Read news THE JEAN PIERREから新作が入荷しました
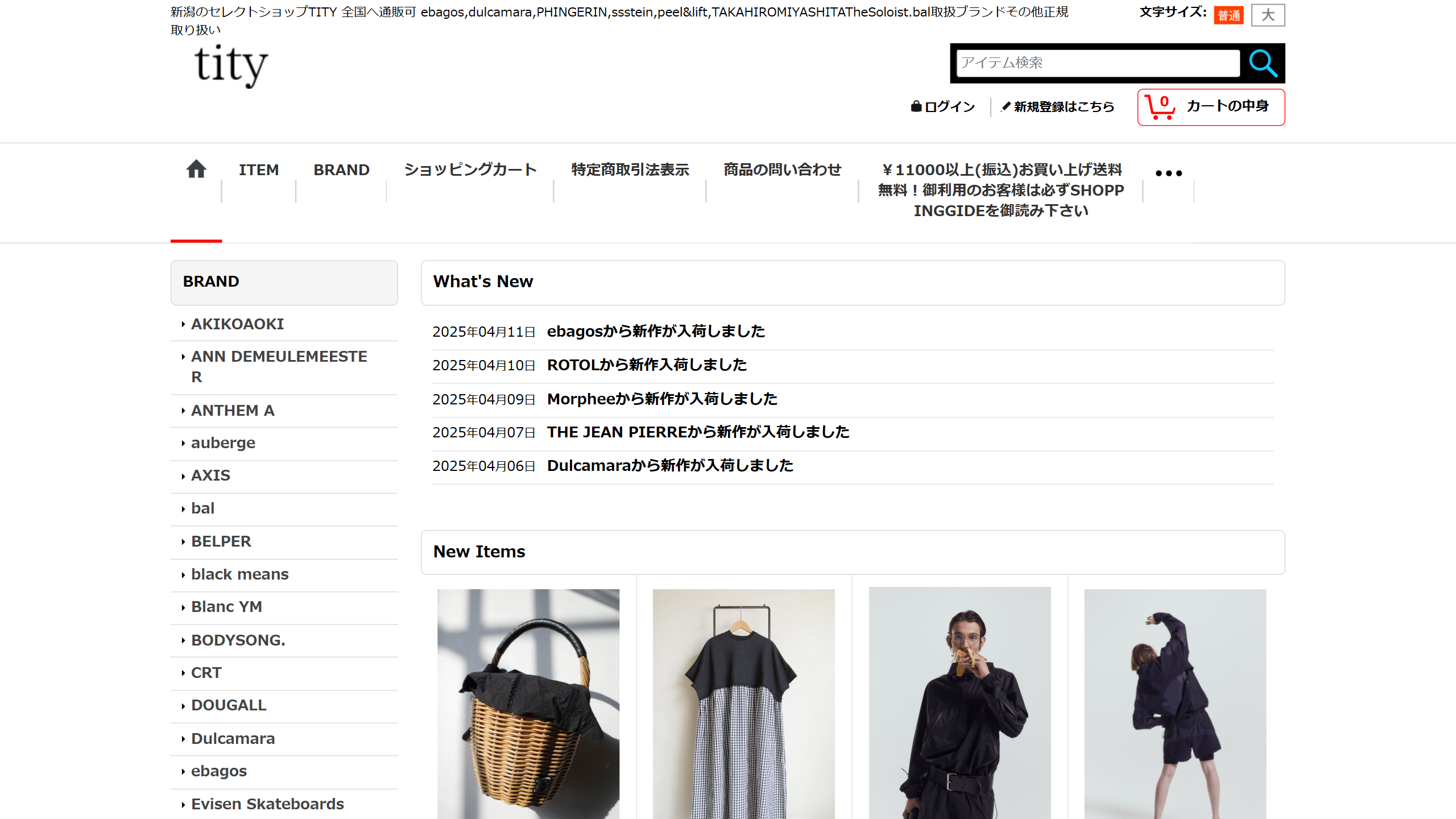Image resolution: width=1456 pixels, height=819 pixels. [x=698, y=432]
